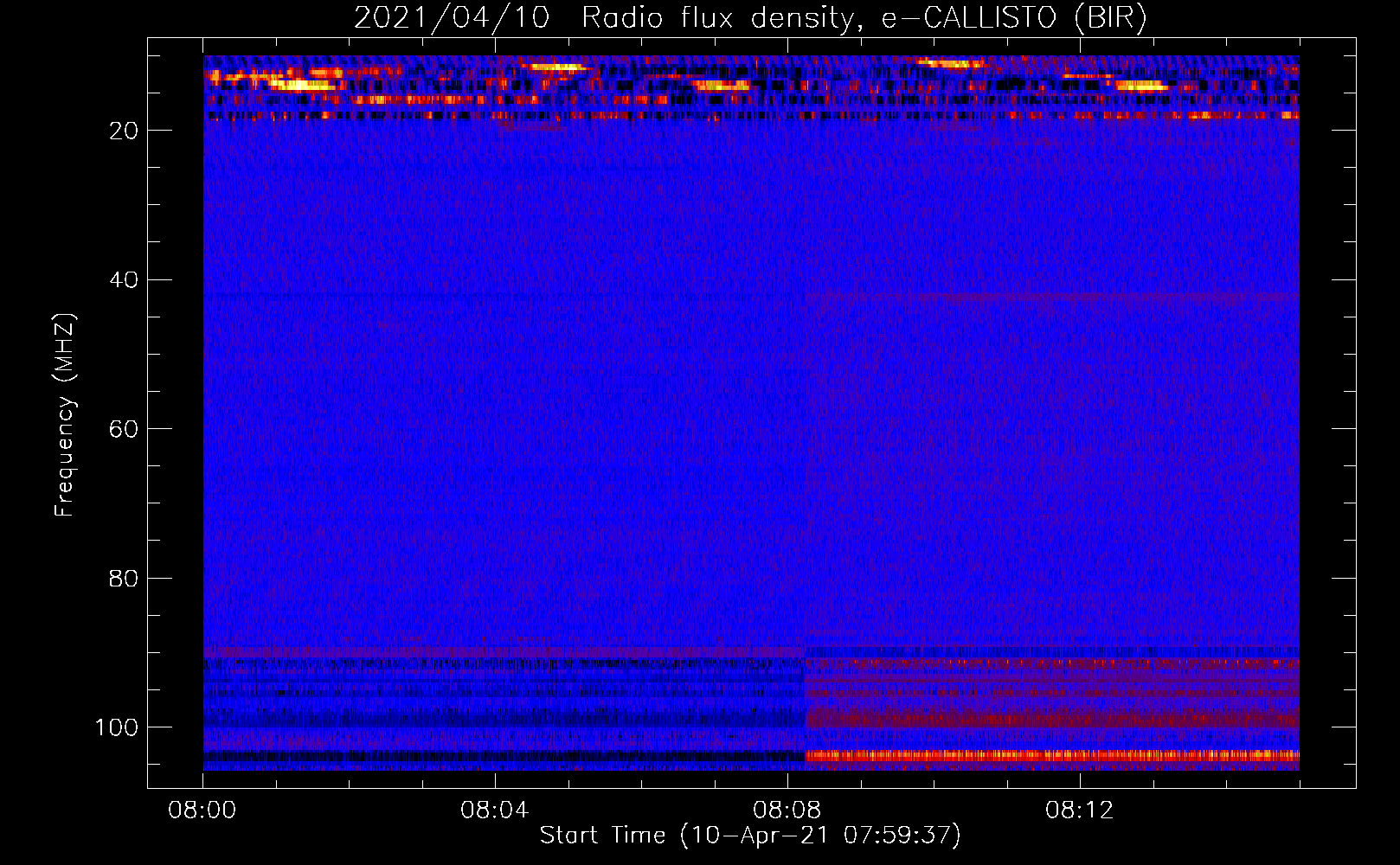Click the '08:12' time tick label
This screenshot has width=1400, height=865.
tap(1079, 811)
